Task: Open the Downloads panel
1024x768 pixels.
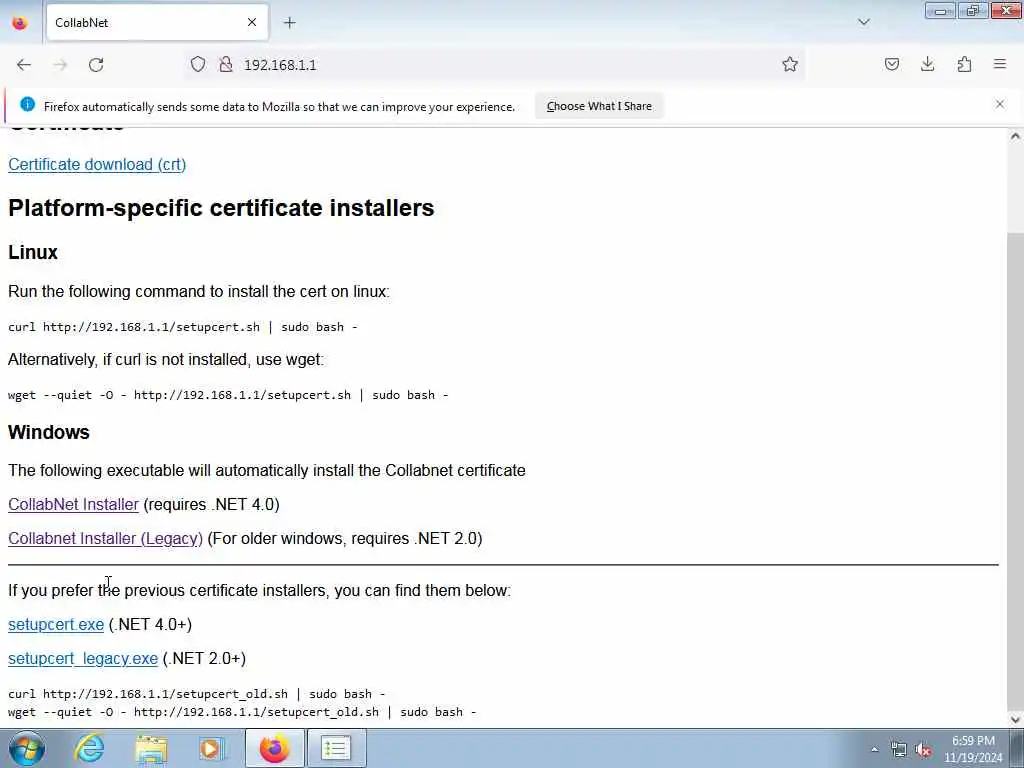Action: tap(928, 64)
